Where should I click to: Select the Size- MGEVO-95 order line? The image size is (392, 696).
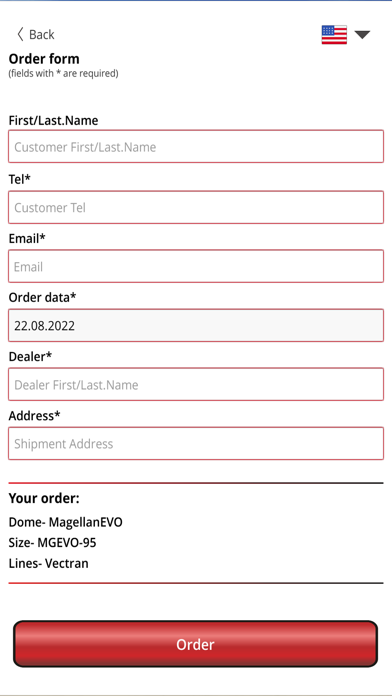pyautogui.click(x=52, y=542)
